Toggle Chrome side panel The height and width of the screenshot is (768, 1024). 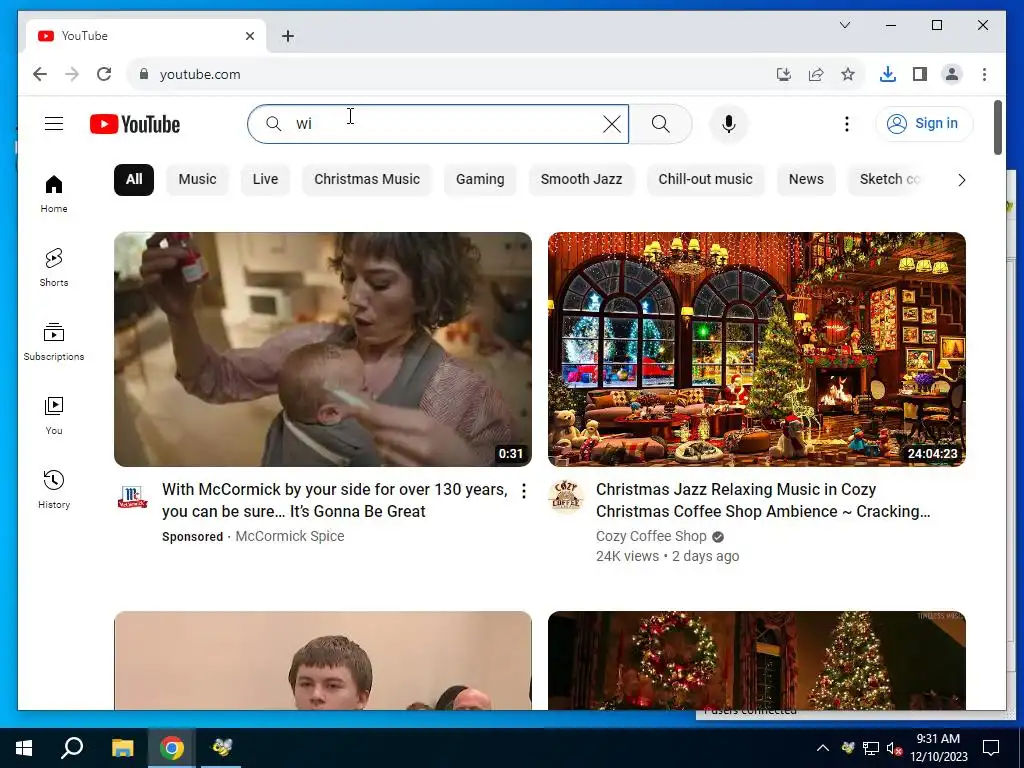click(920, 74)
